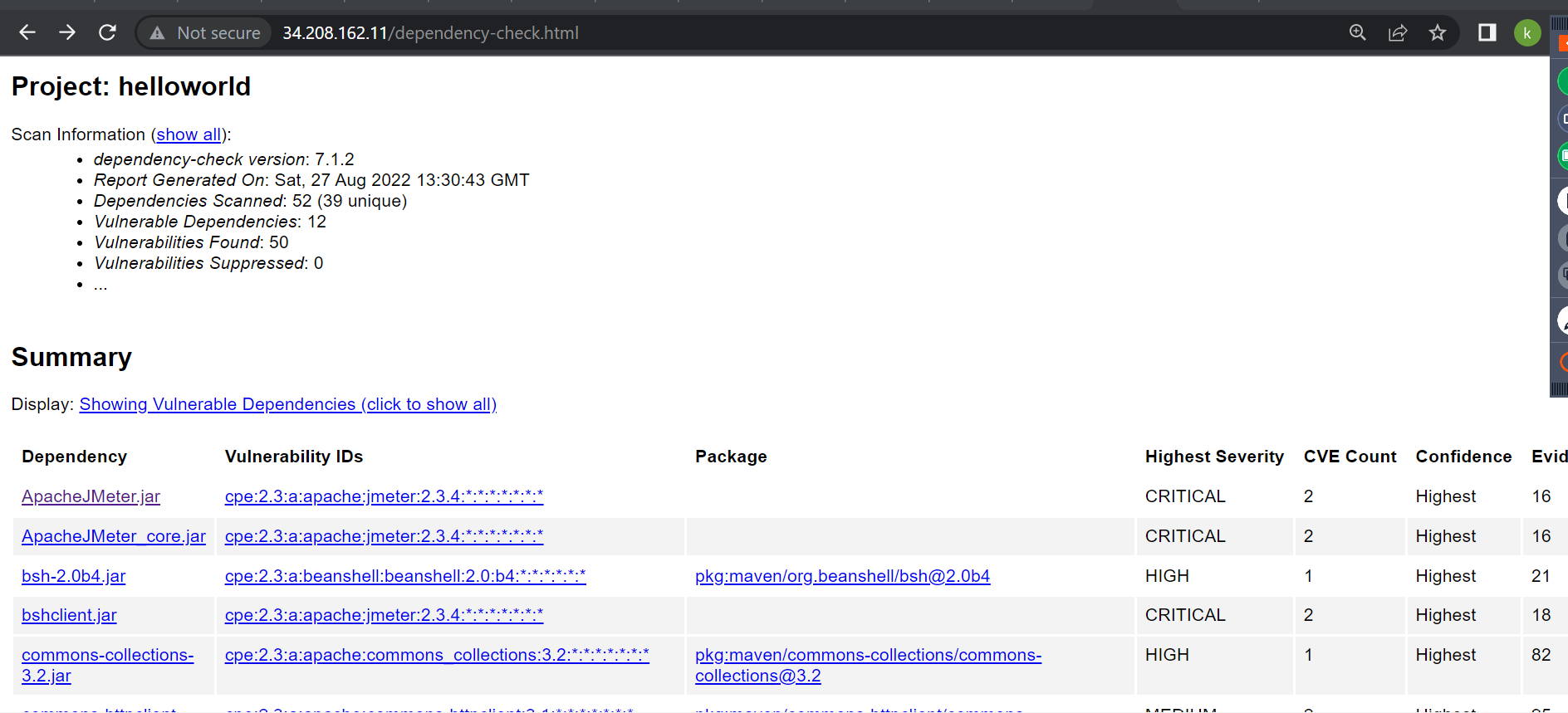Viewport: 1568px width, 713px height.
Task: Sort by the CVE Count column header
Action: click(x=1350, y=457)
